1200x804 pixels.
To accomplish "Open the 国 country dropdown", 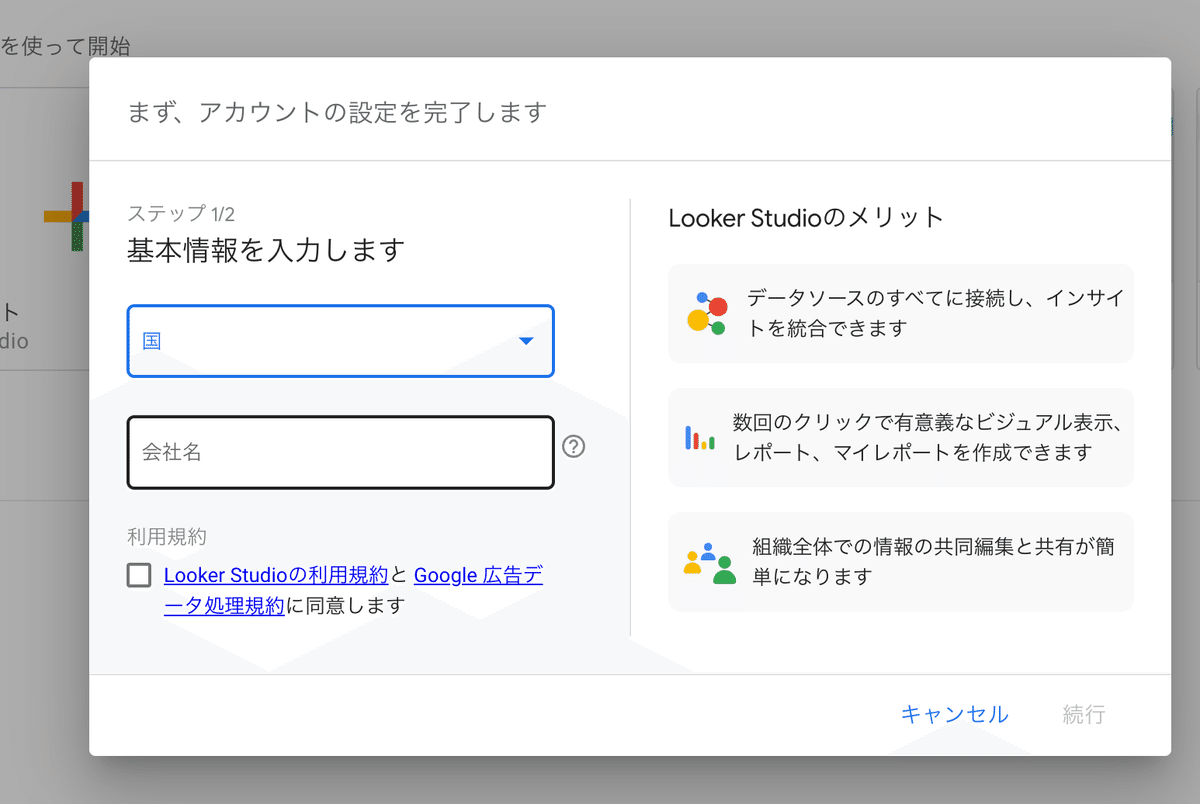I will (340, 341).
